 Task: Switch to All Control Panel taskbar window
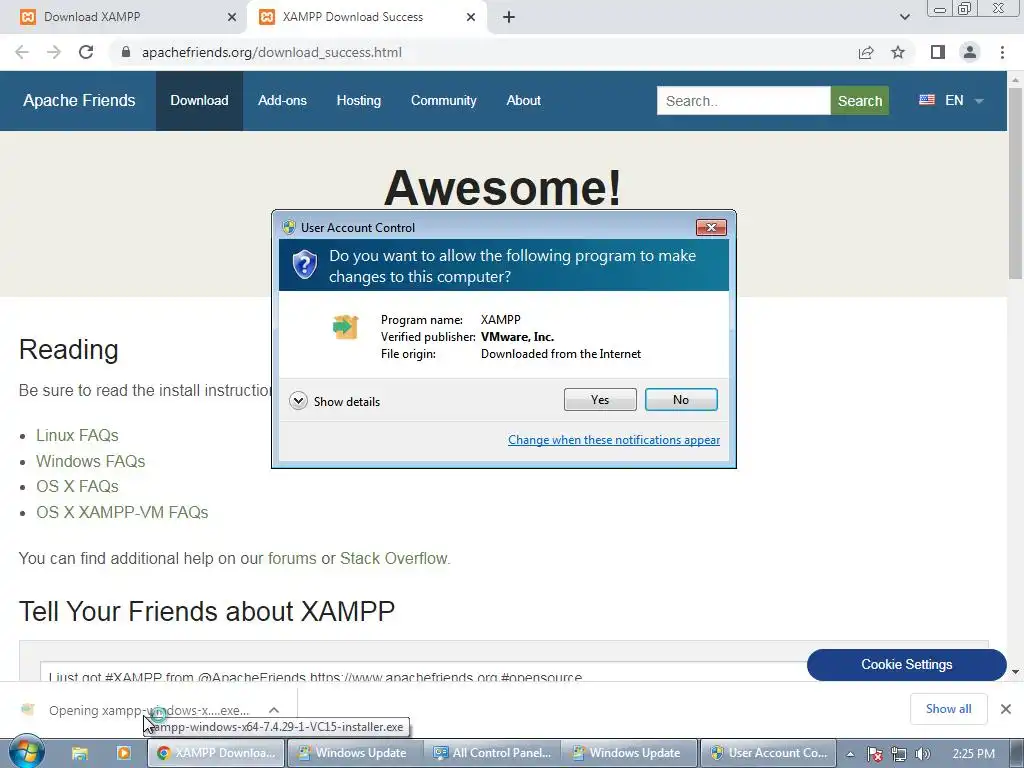(x=494, y=753)
